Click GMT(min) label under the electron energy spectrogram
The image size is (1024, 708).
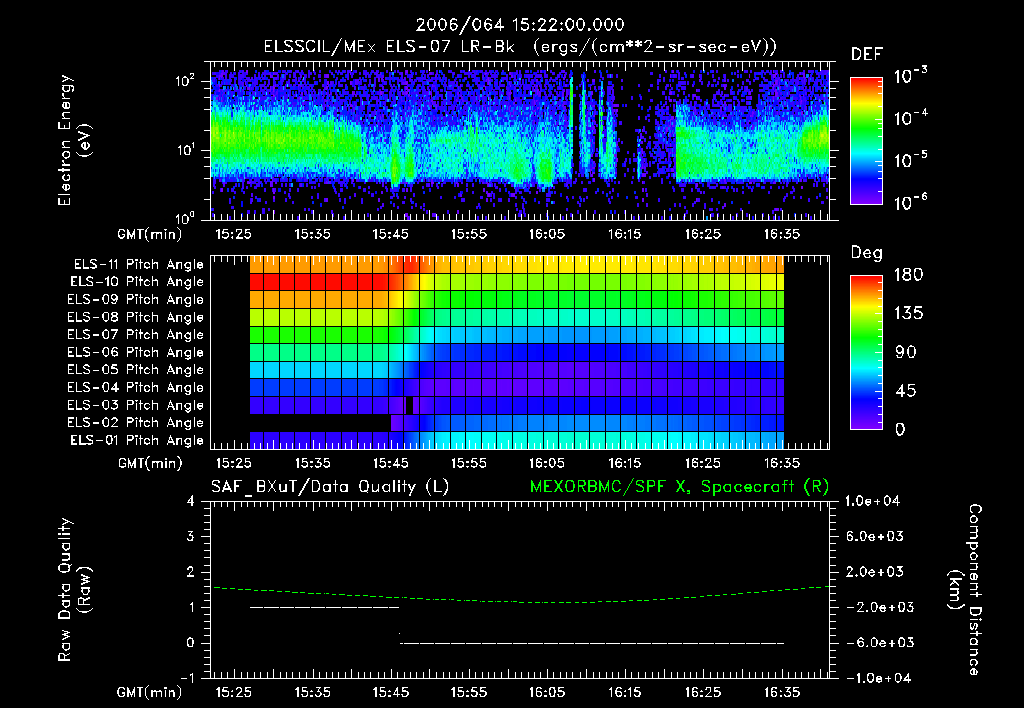tap(150, 234)
